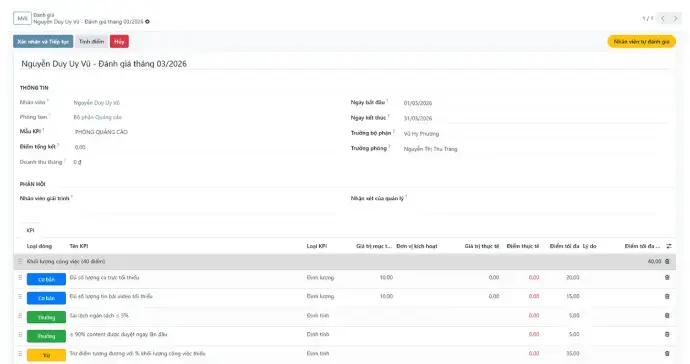
Task: Click the Nhân viên tự đánh giá status badge
Action: point(642,41)
